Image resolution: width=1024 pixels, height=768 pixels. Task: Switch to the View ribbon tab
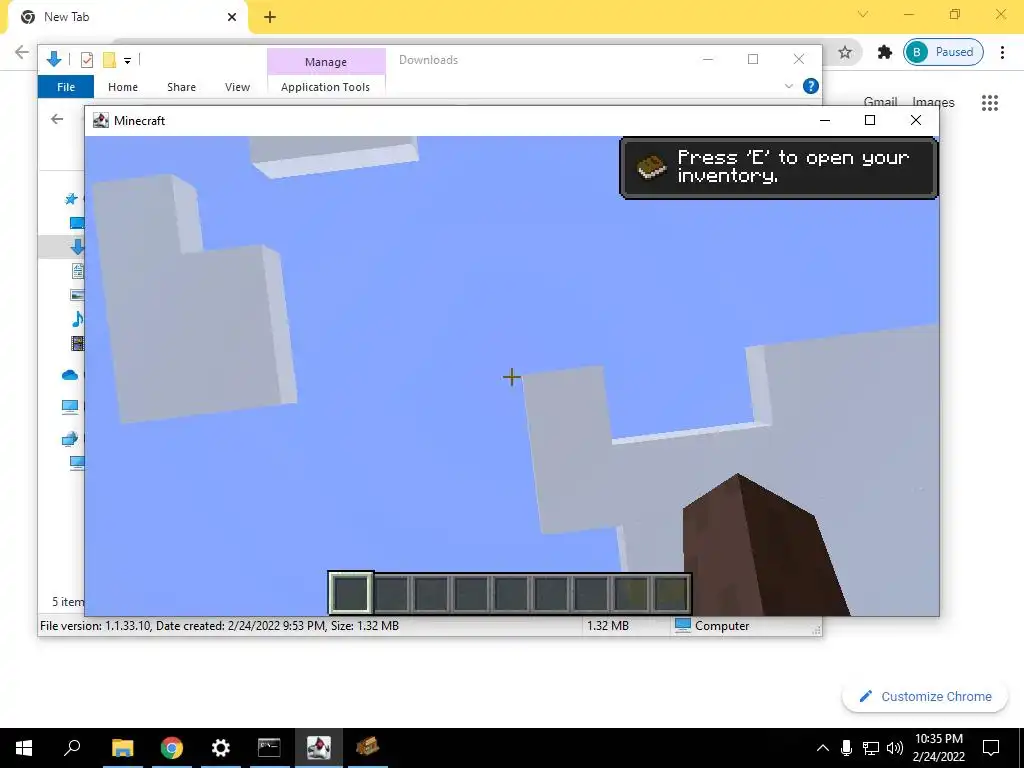pos(237,87)
